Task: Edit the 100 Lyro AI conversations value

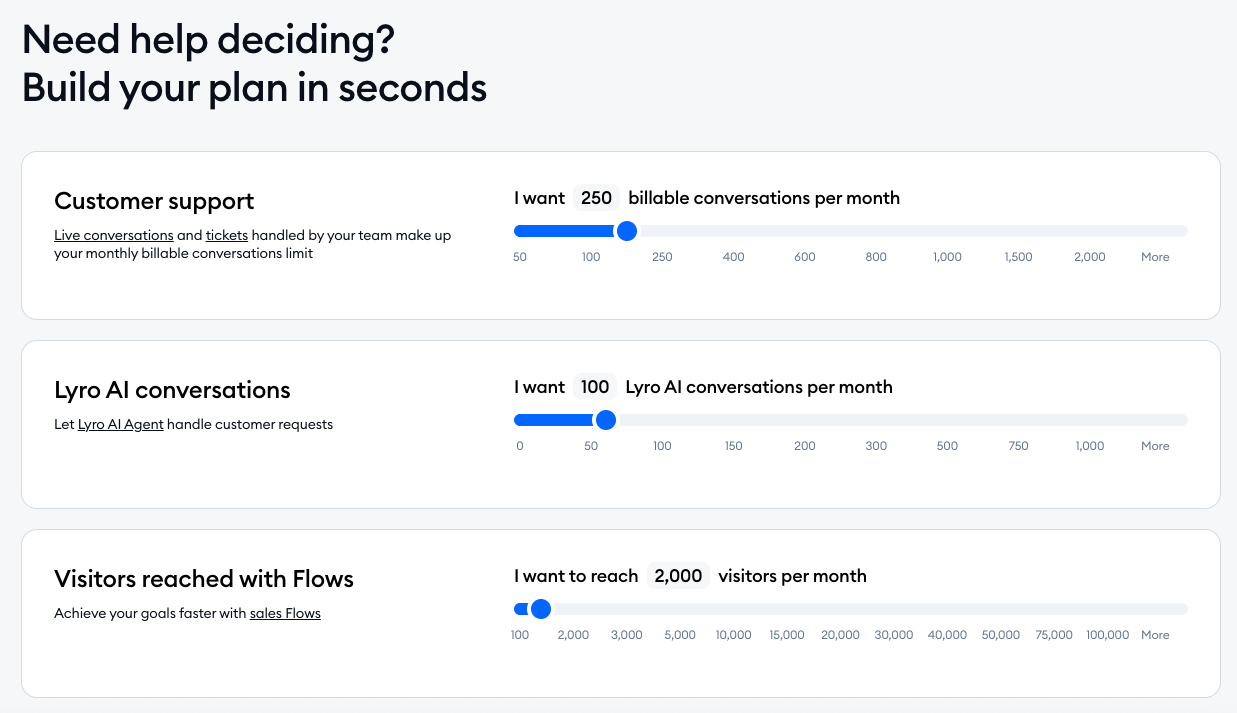Action: click(595, 387)
